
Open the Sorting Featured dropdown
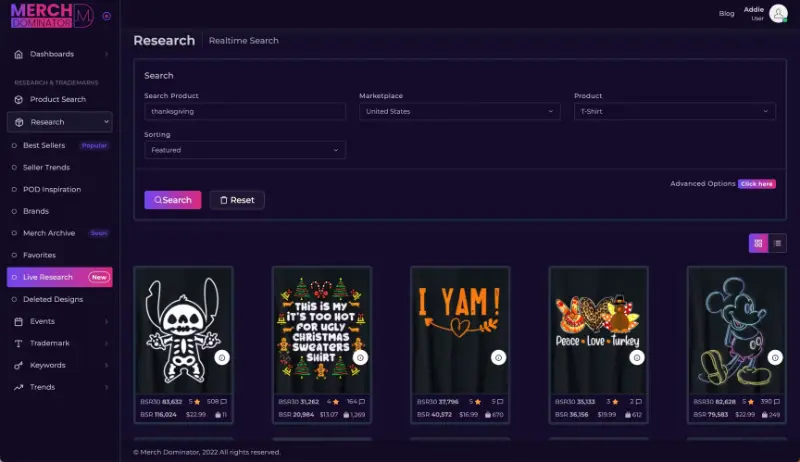(x=245, y=150)
